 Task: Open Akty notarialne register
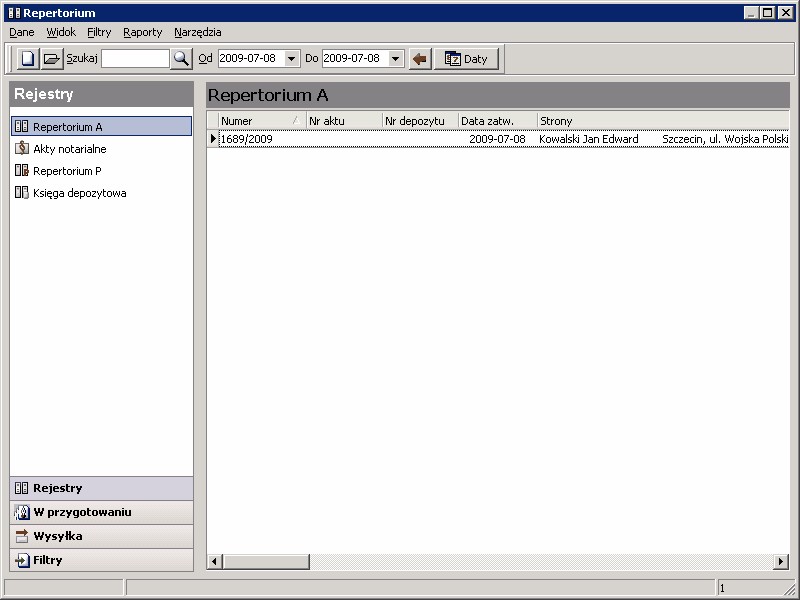pos(69,149)
